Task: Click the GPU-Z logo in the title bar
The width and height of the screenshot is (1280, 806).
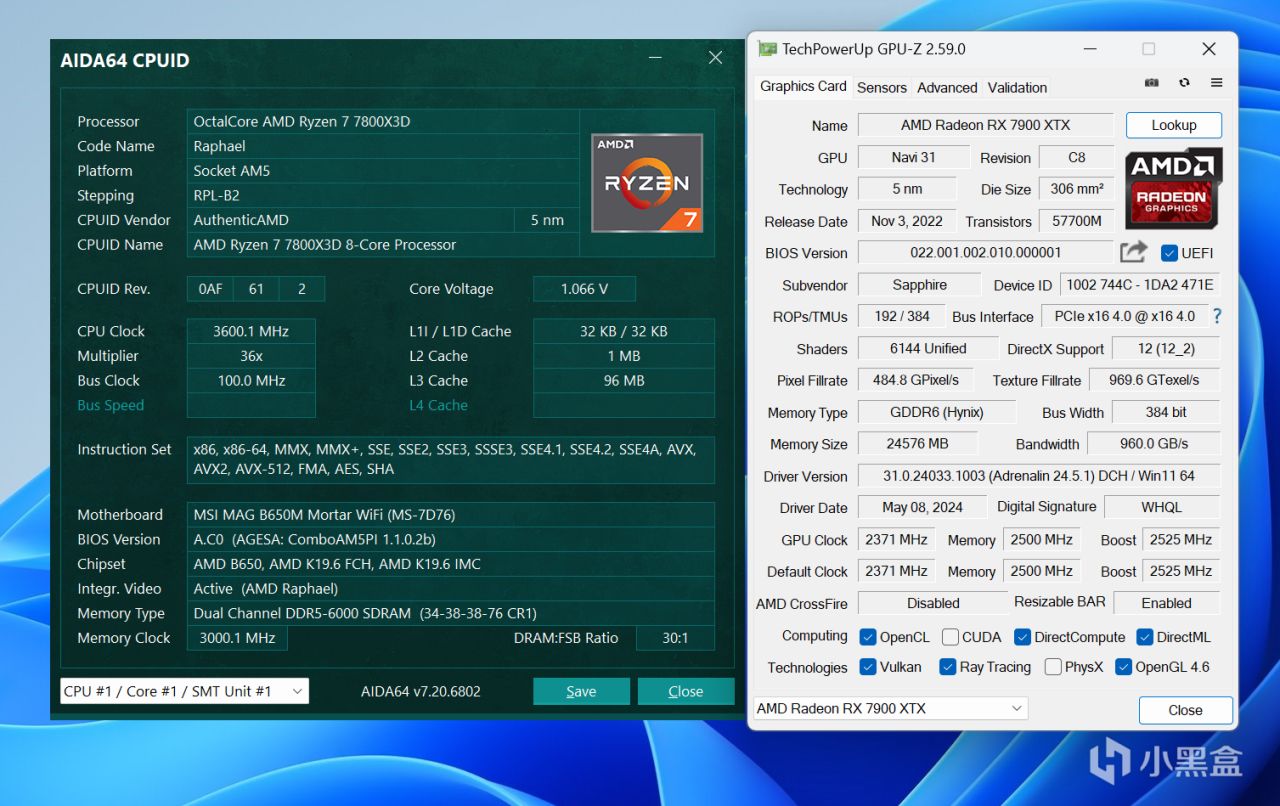Action: (x=766, y=48)
